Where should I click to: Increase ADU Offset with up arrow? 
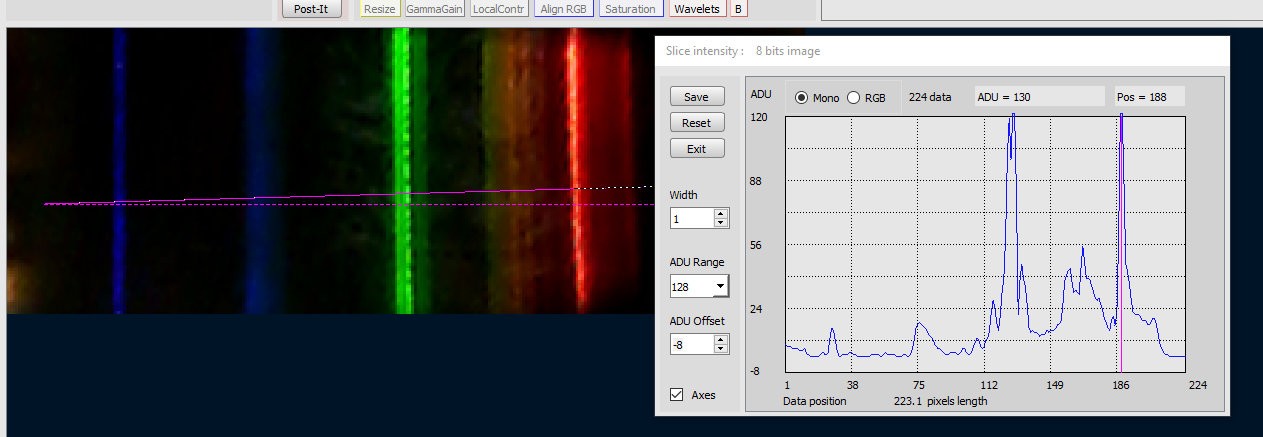pyautogui.click(x=721, y=339)
